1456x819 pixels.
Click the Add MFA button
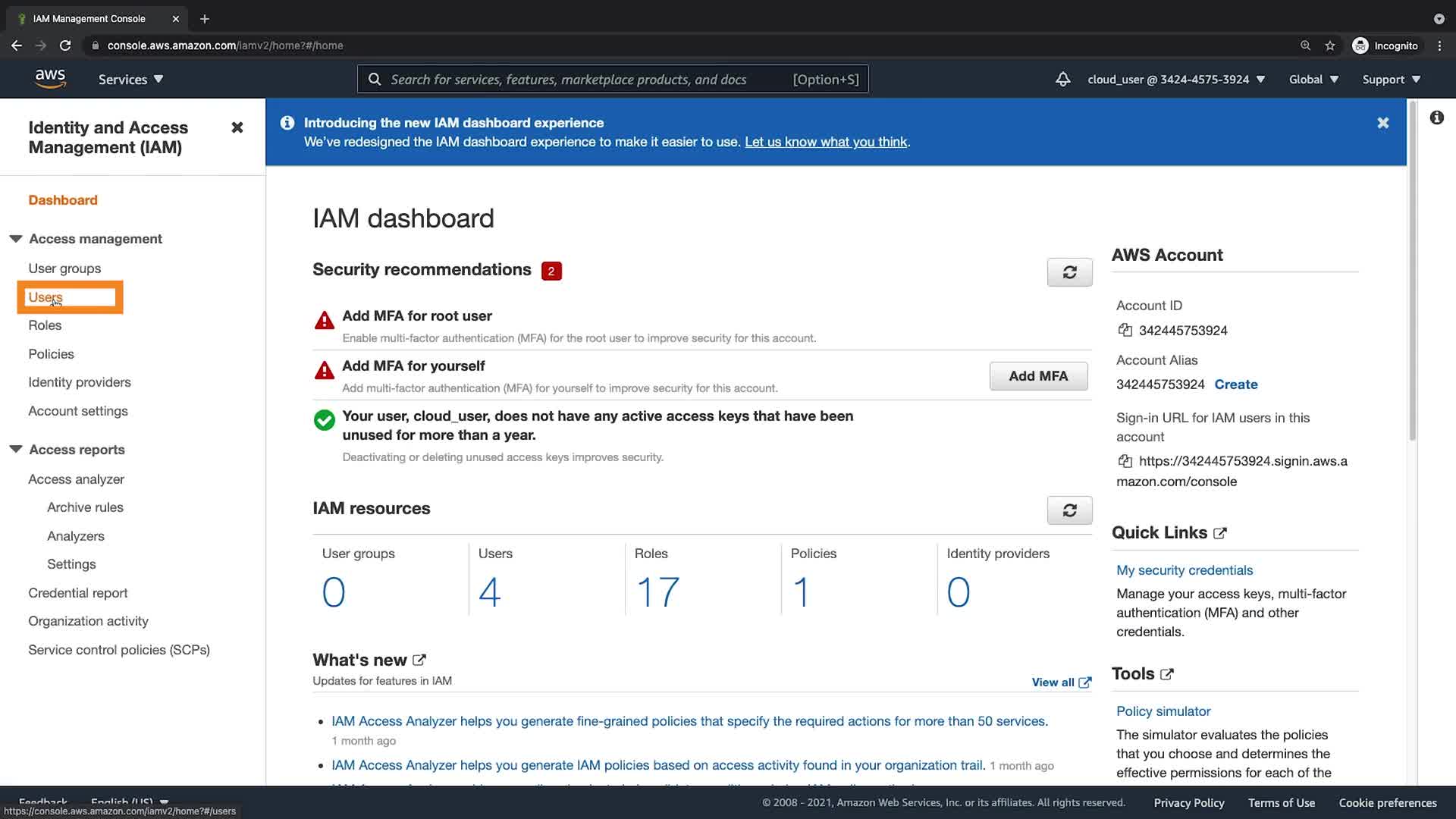tap(1037, 376)
